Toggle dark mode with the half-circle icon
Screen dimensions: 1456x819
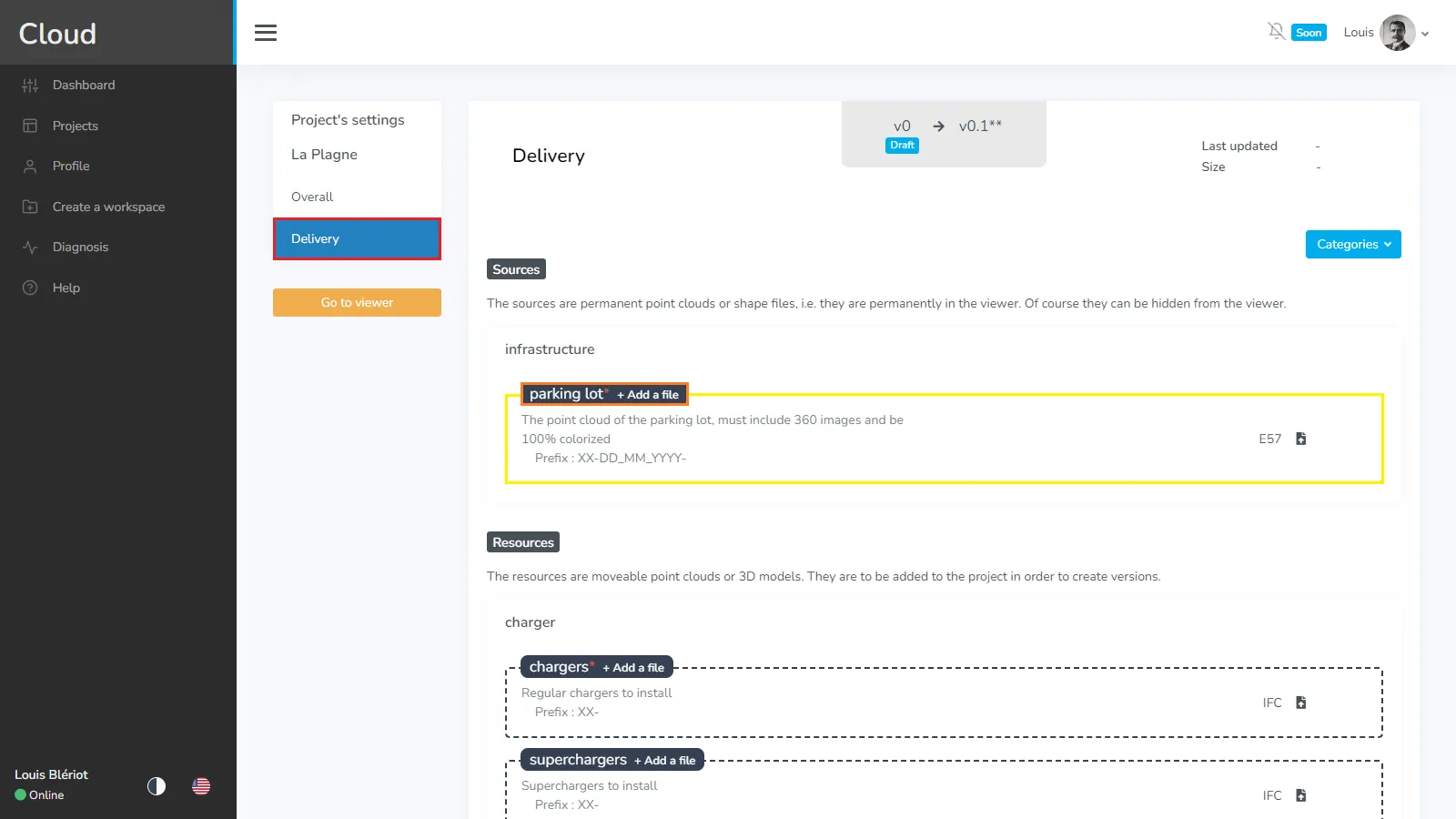[156, 786]
